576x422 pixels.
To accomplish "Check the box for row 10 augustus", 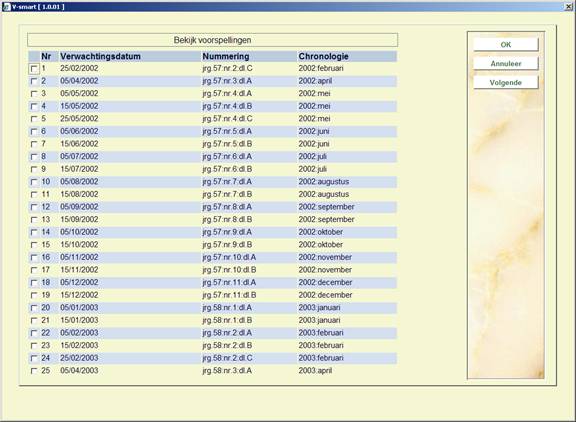I will [34, 182].
